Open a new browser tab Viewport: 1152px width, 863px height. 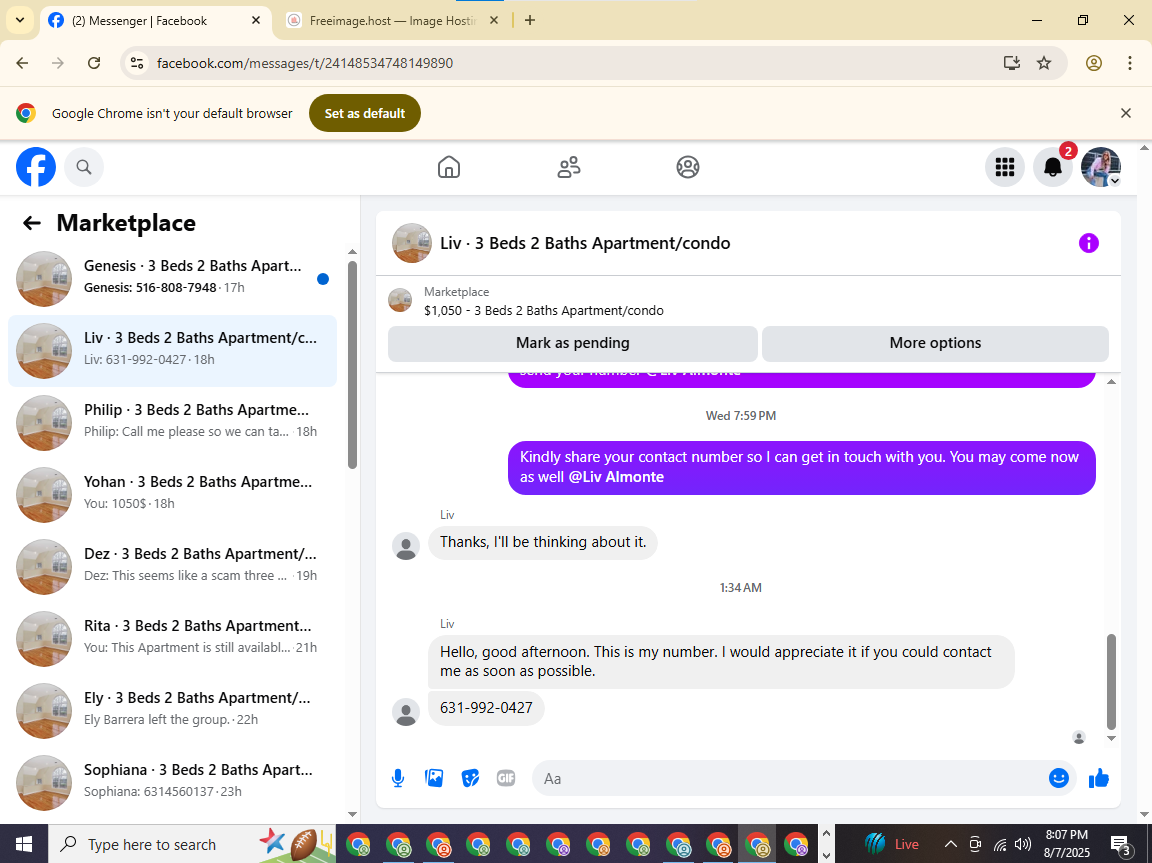(x=530, y=21)
